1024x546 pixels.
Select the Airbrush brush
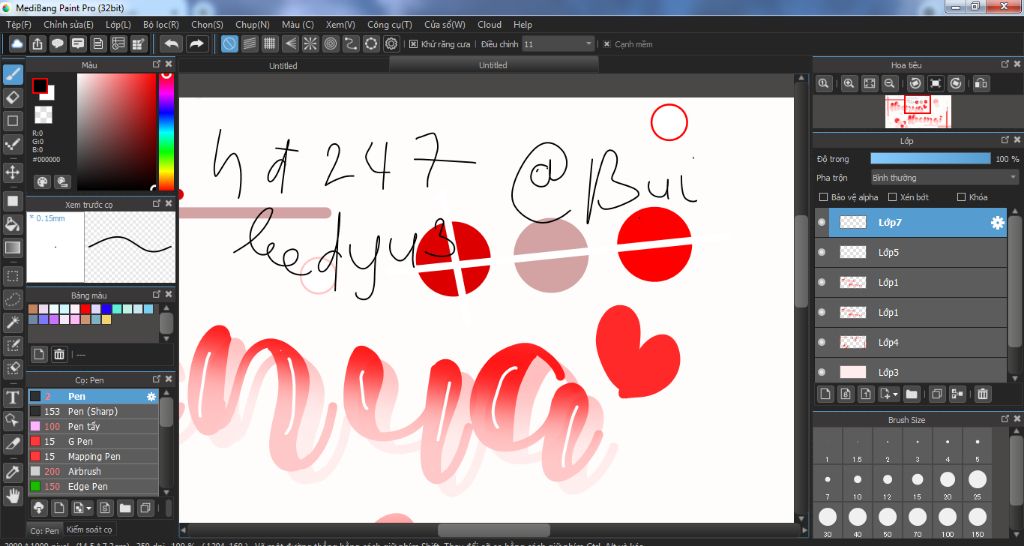coord(93,472)
